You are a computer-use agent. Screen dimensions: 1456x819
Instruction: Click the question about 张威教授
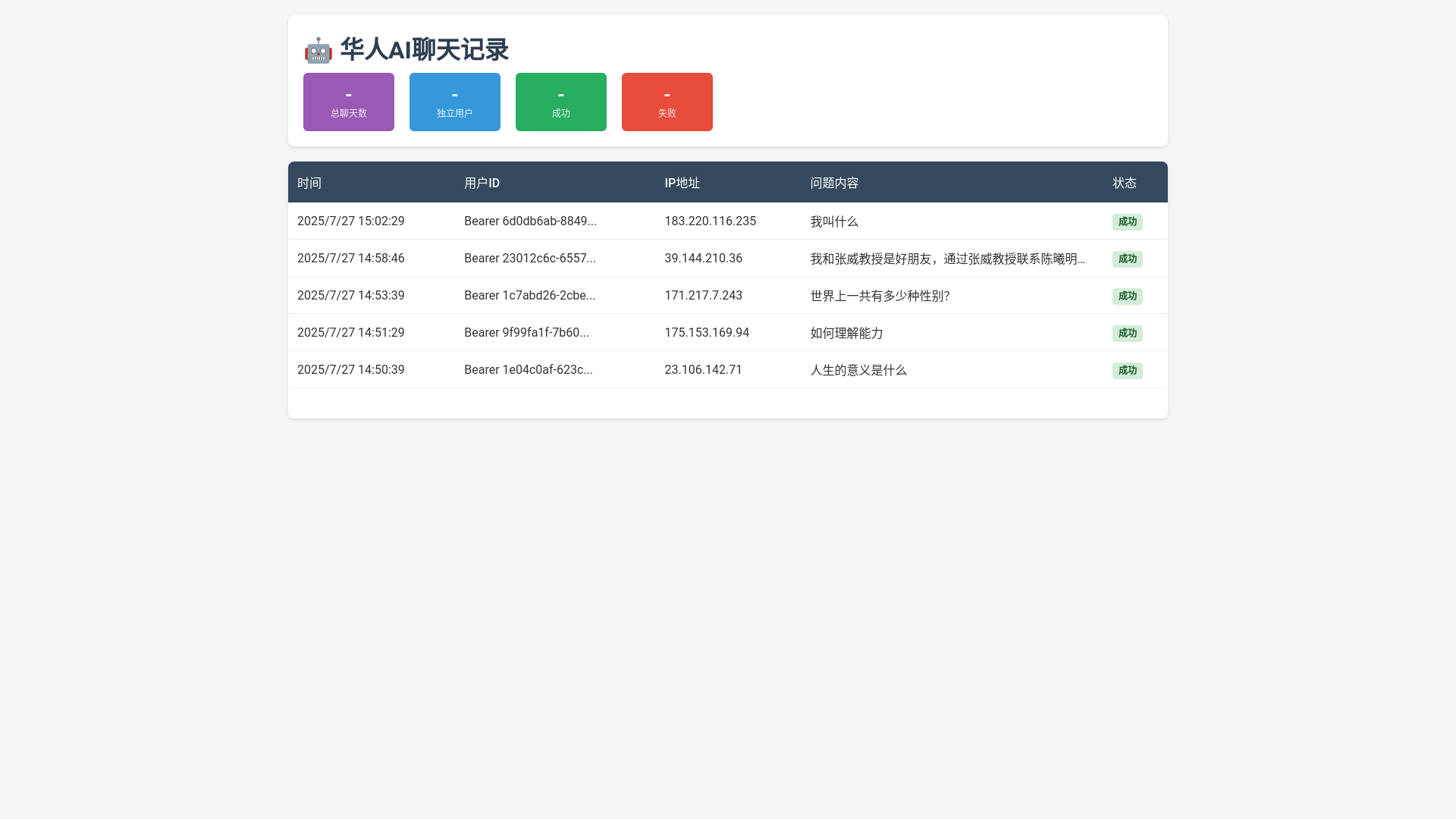point(948,259)
